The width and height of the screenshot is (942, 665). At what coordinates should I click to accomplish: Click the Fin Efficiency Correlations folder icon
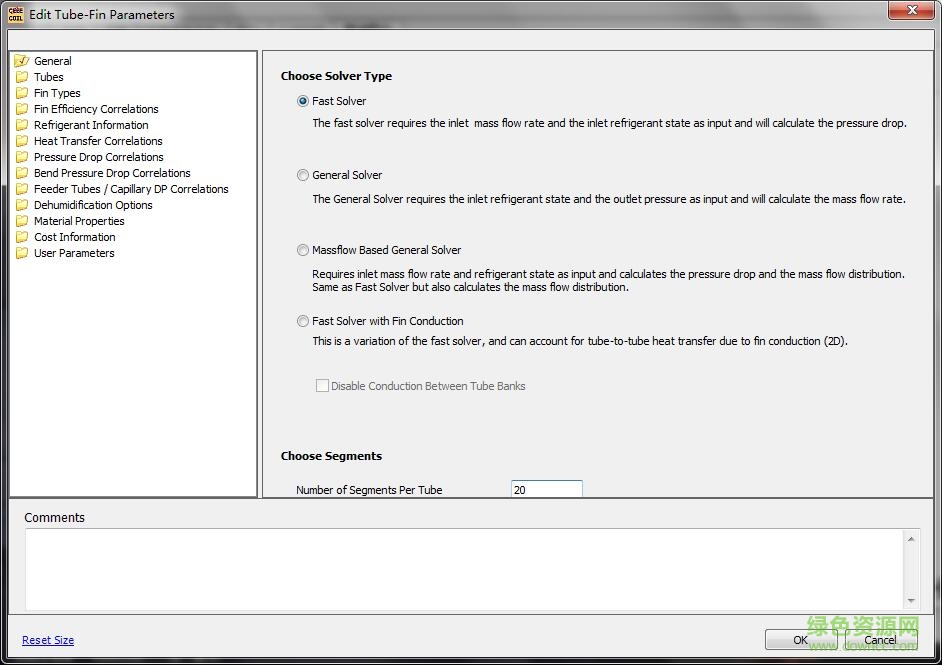(22, 109)
